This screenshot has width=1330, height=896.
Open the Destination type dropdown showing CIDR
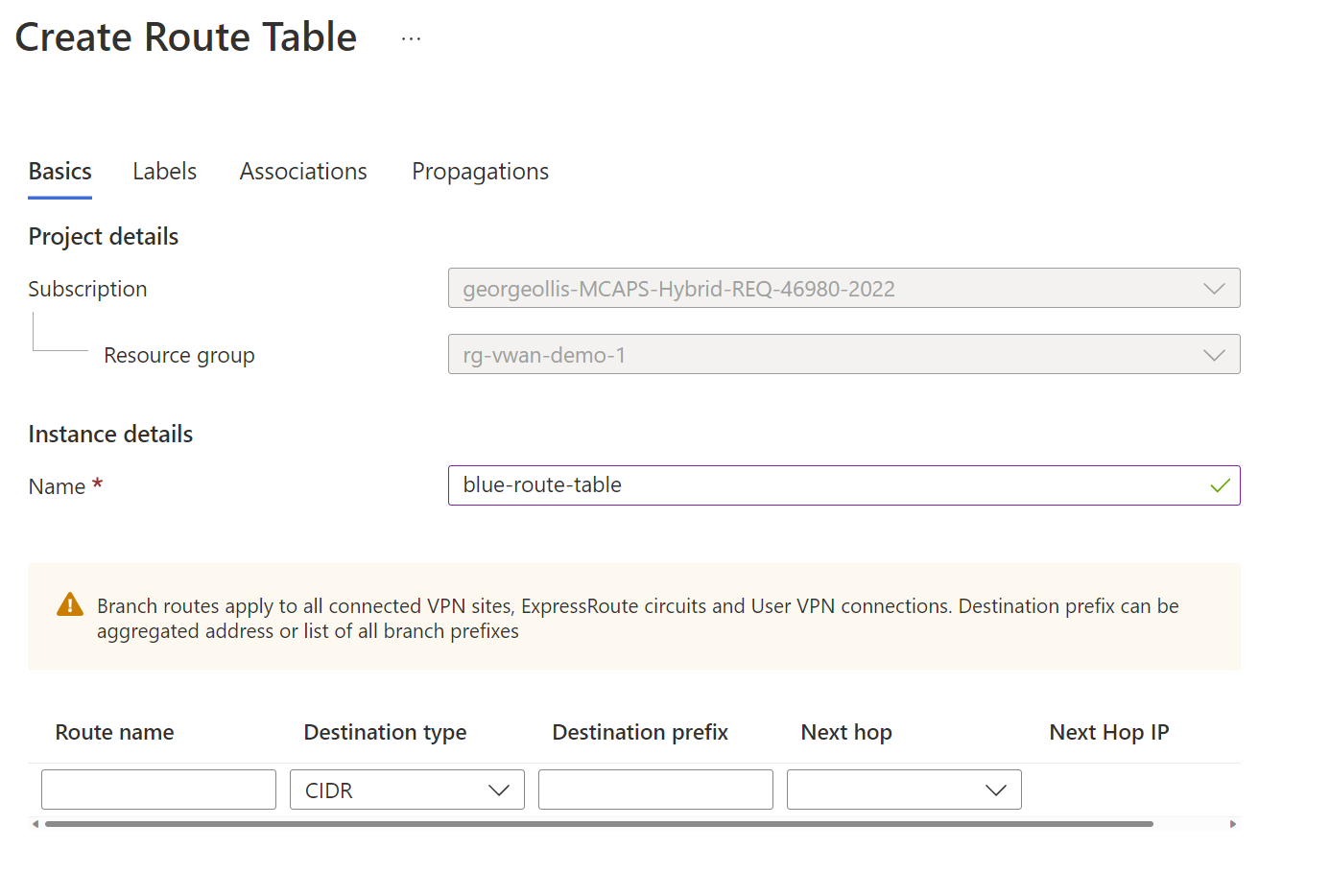point(407,790)
